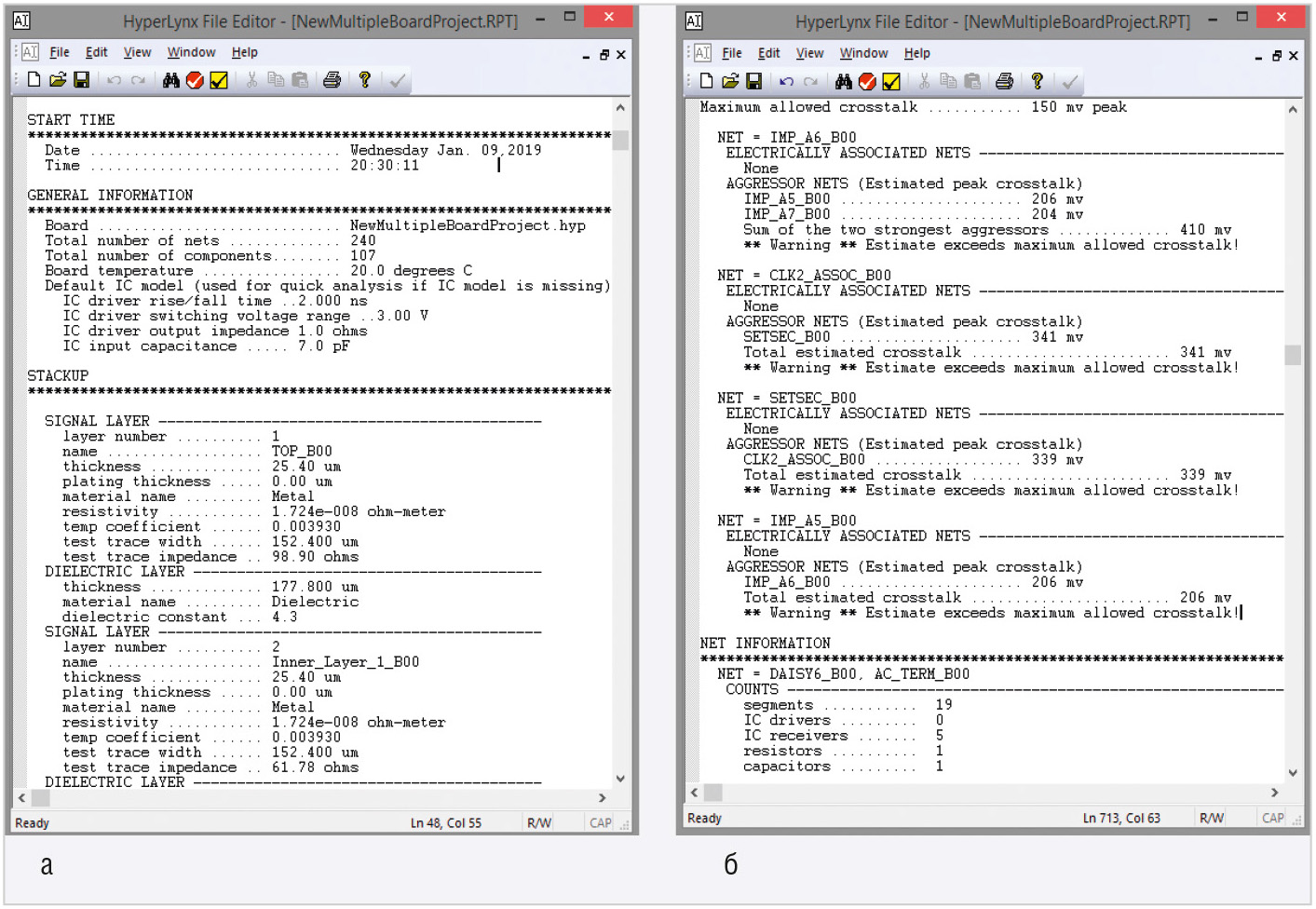This screenshot has width=1316, height=909.
Task: Open the File menu in left window
Action: tap(60, 52)
